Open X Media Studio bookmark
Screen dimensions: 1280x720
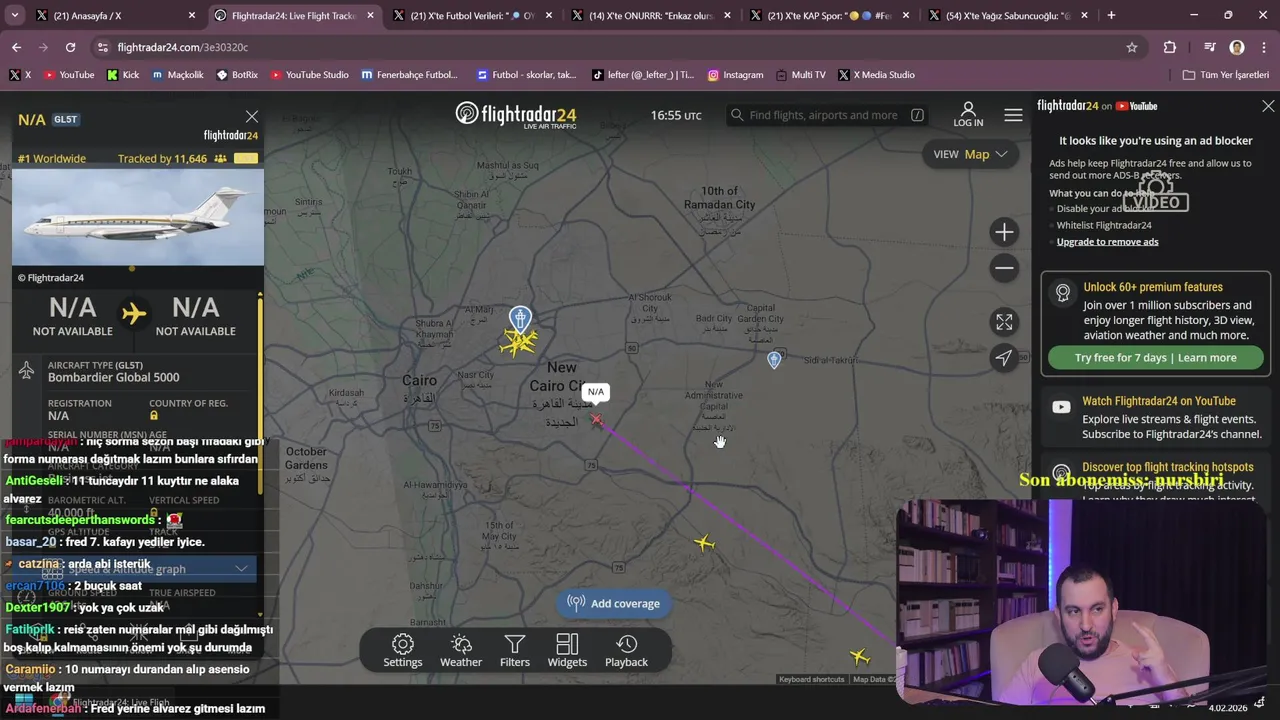(876, 75)
